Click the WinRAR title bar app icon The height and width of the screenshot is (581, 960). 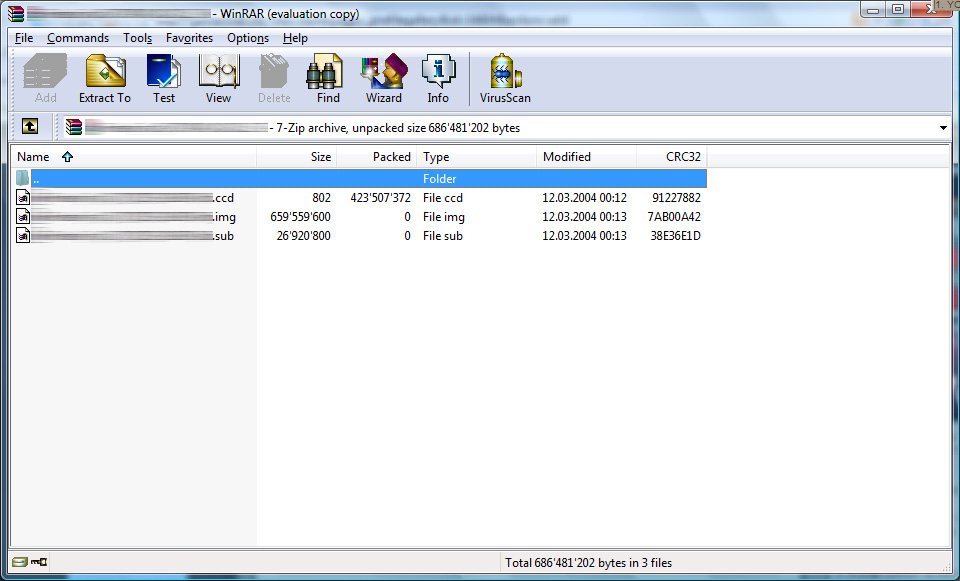tap(16, 13)
